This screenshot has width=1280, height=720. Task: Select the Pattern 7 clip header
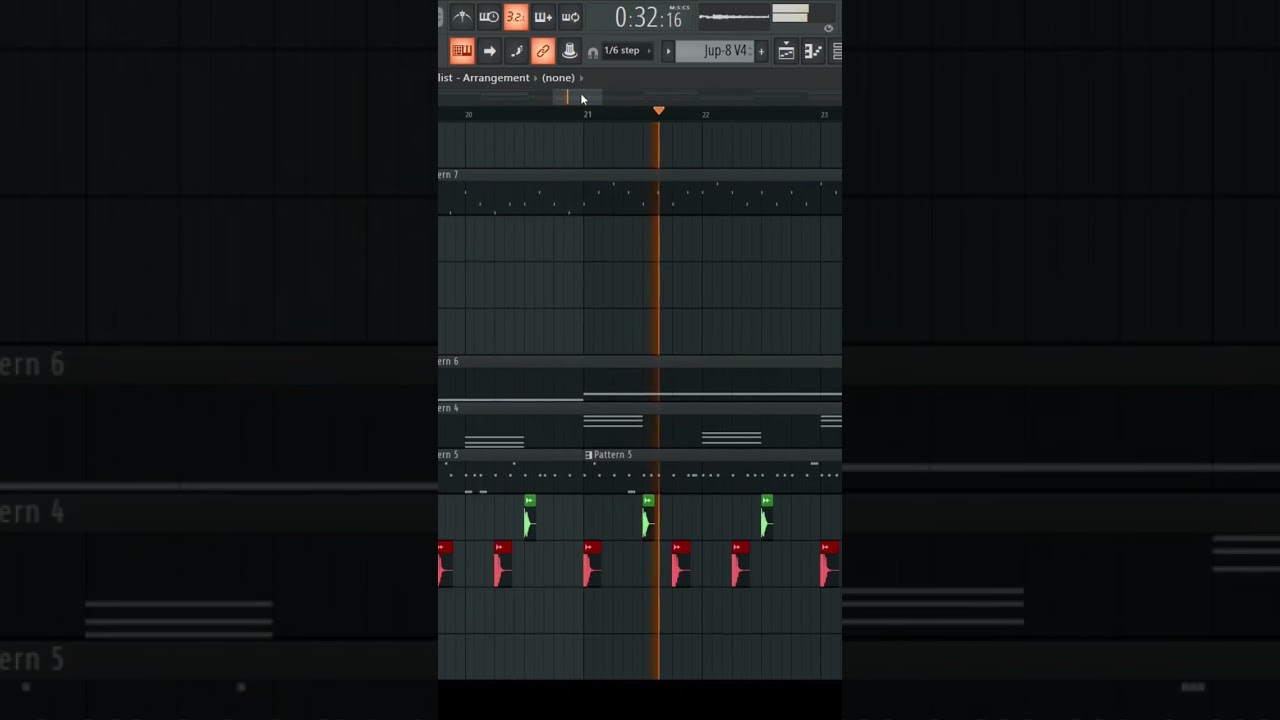click(x=640, y=175)
